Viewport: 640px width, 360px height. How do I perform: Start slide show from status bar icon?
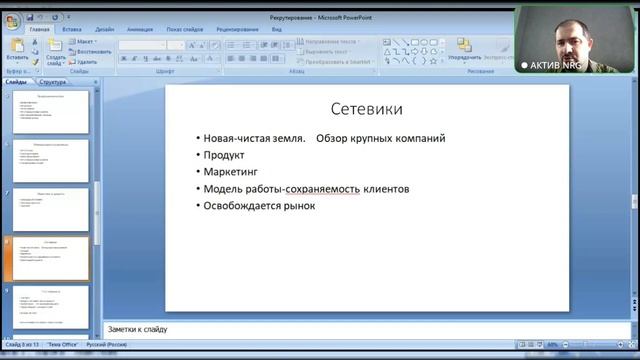[x=540, y=345]
